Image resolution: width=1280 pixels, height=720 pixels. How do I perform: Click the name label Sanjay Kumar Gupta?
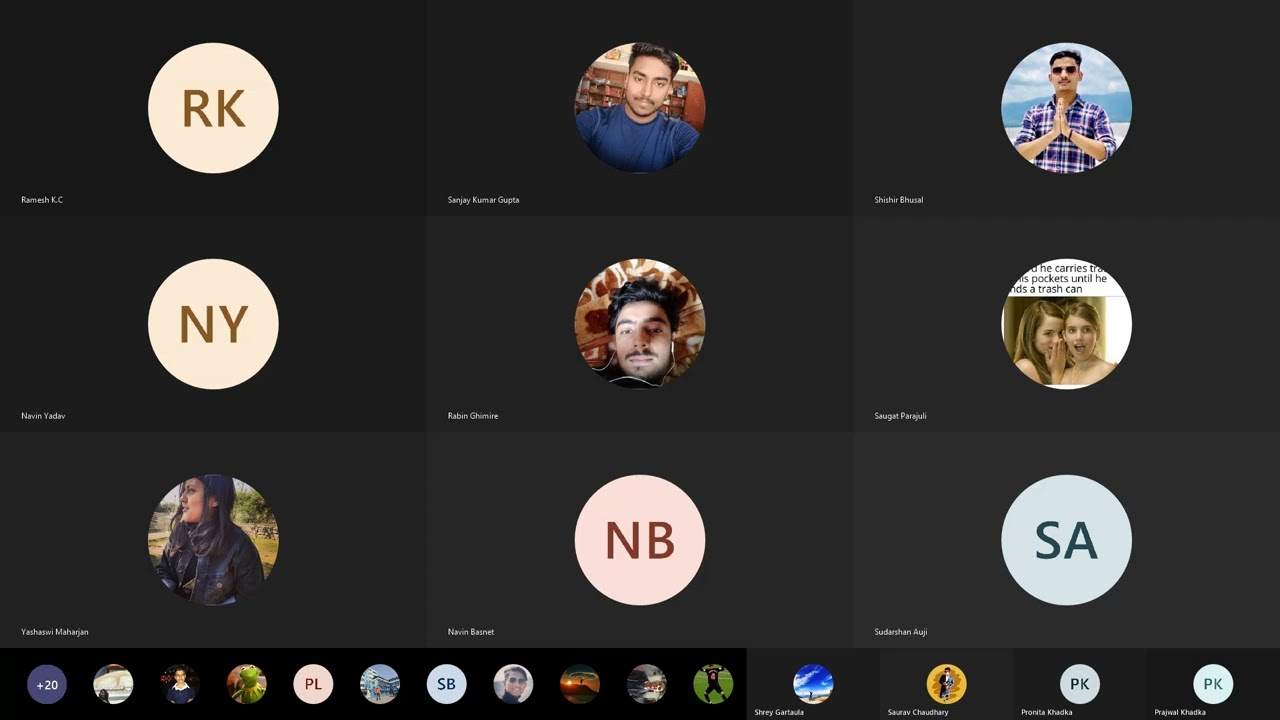pos(483,200)
